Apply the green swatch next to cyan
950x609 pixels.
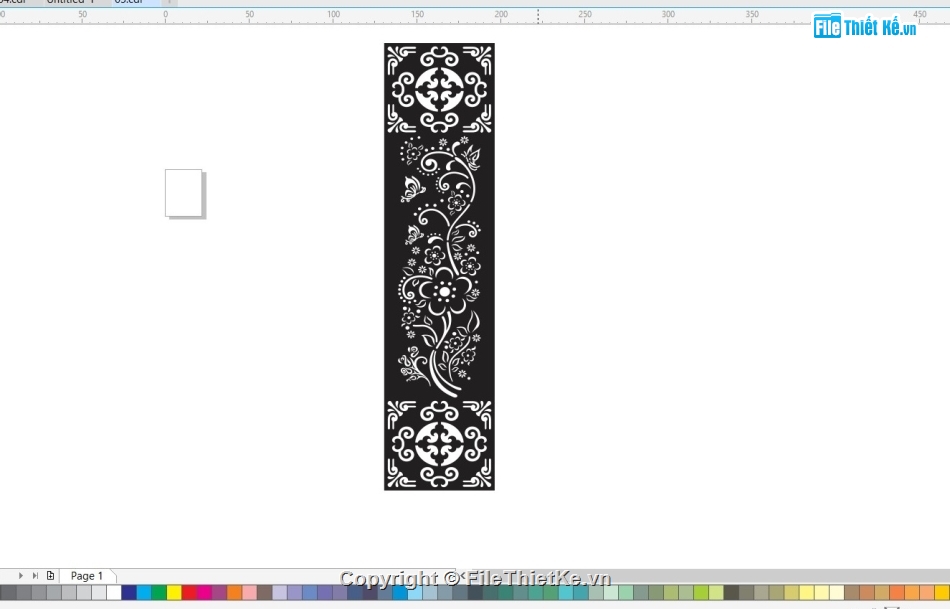[159, 592]
